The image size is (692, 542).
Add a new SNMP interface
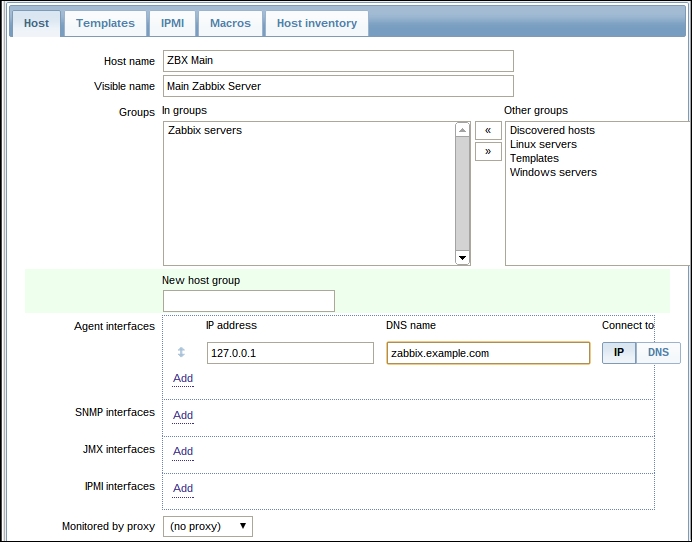(183, 415)
